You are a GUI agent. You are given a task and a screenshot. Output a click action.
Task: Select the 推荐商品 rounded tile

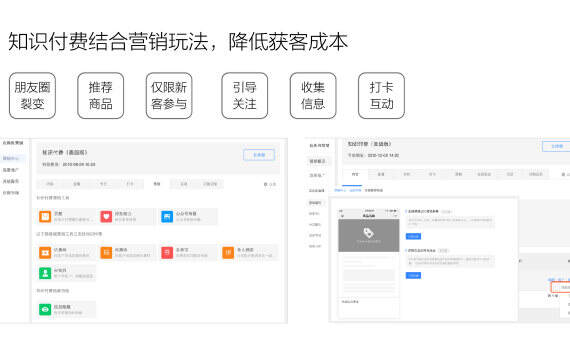click(101, 96)
